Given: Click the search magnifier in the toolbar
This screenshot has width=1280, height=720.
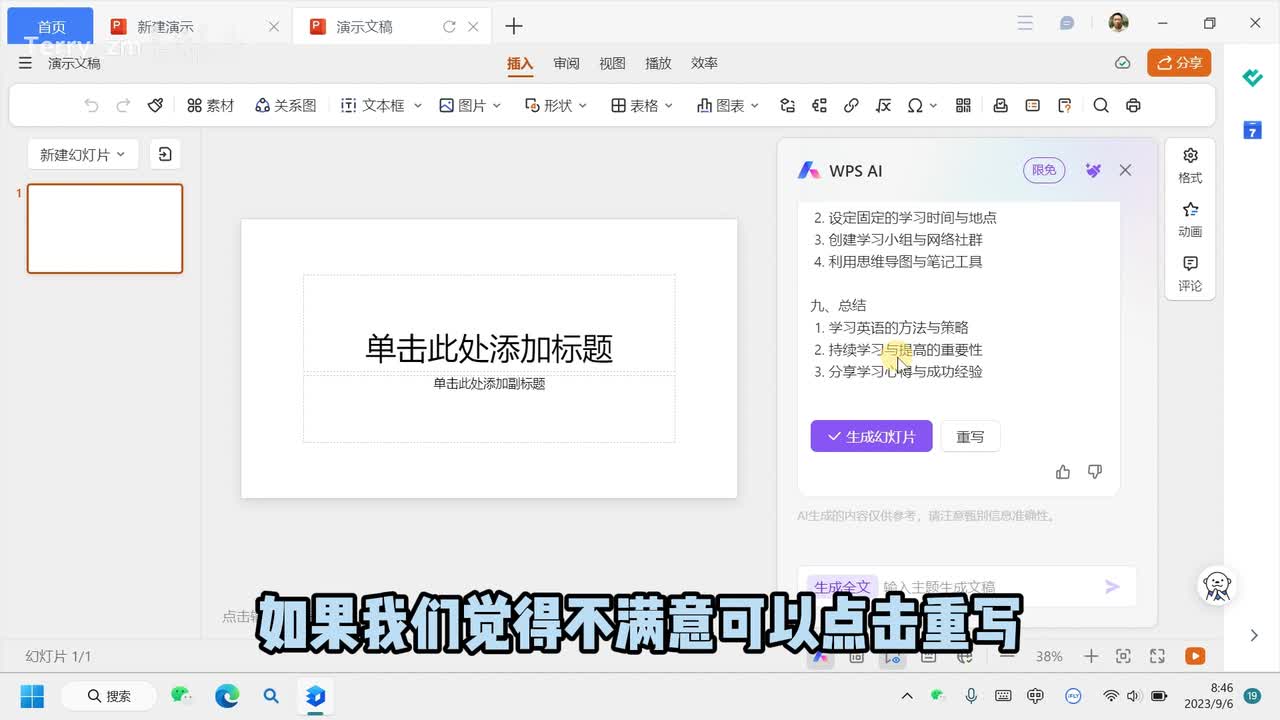Looking at the screenshot, I should (1101, 105).
